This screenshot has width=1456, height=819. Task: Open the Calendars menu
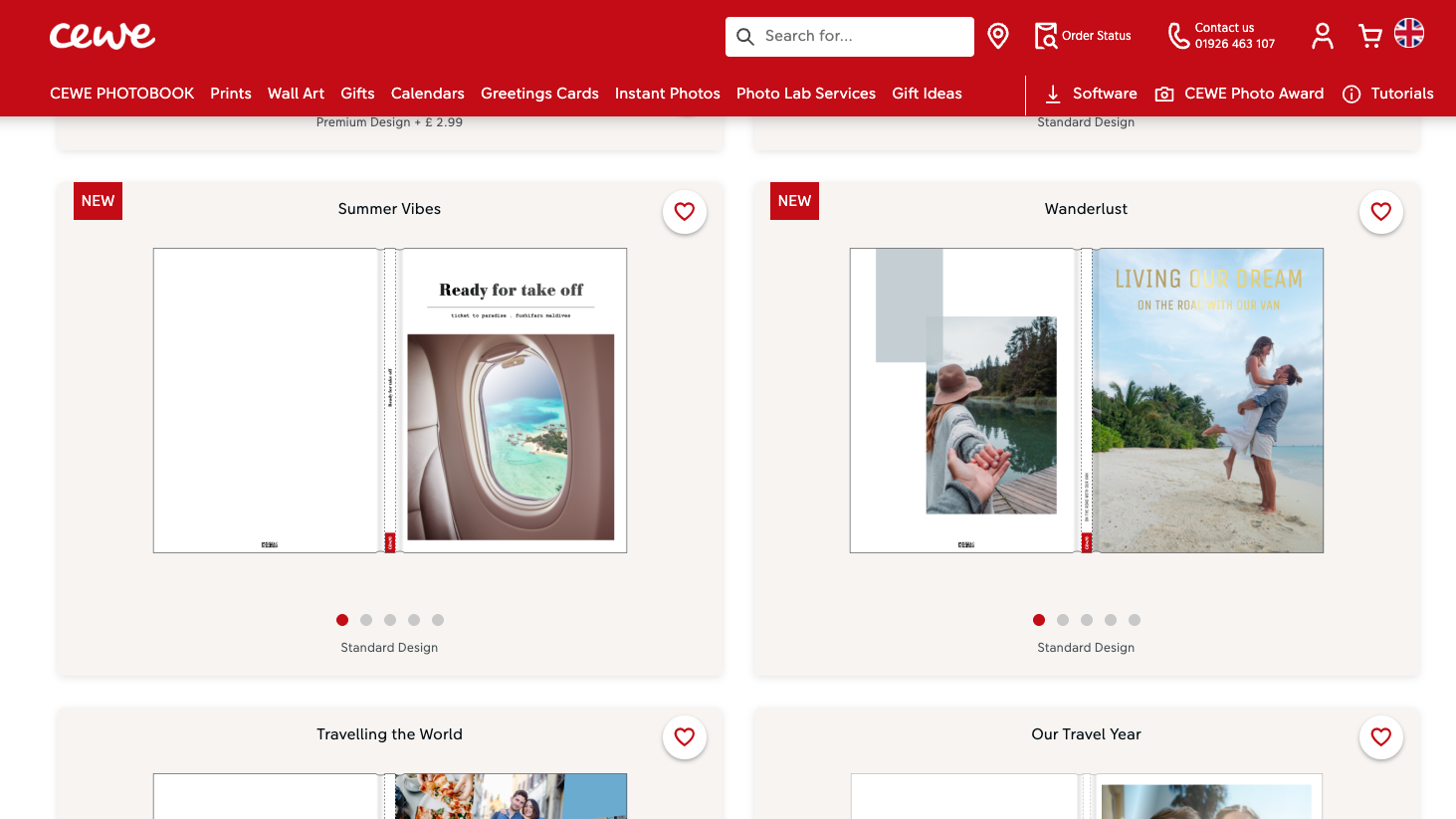[x=428, y=94]
